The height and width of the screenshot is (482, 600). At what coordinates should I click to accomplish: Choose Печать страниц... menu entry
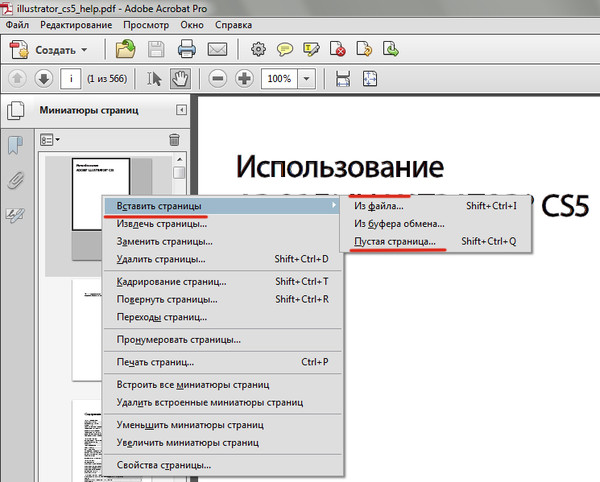[x=222, y=362]
